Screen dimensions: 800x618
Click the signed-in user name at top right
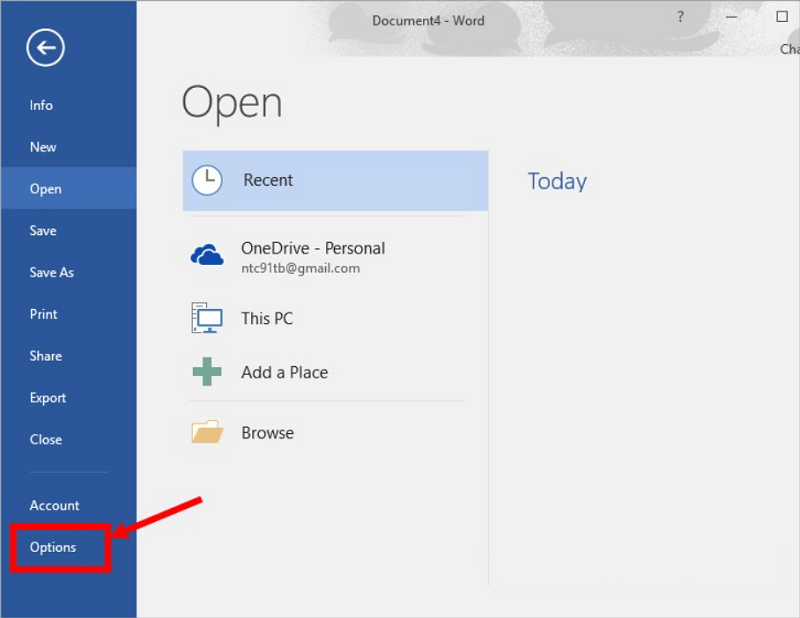click(789, 49)
